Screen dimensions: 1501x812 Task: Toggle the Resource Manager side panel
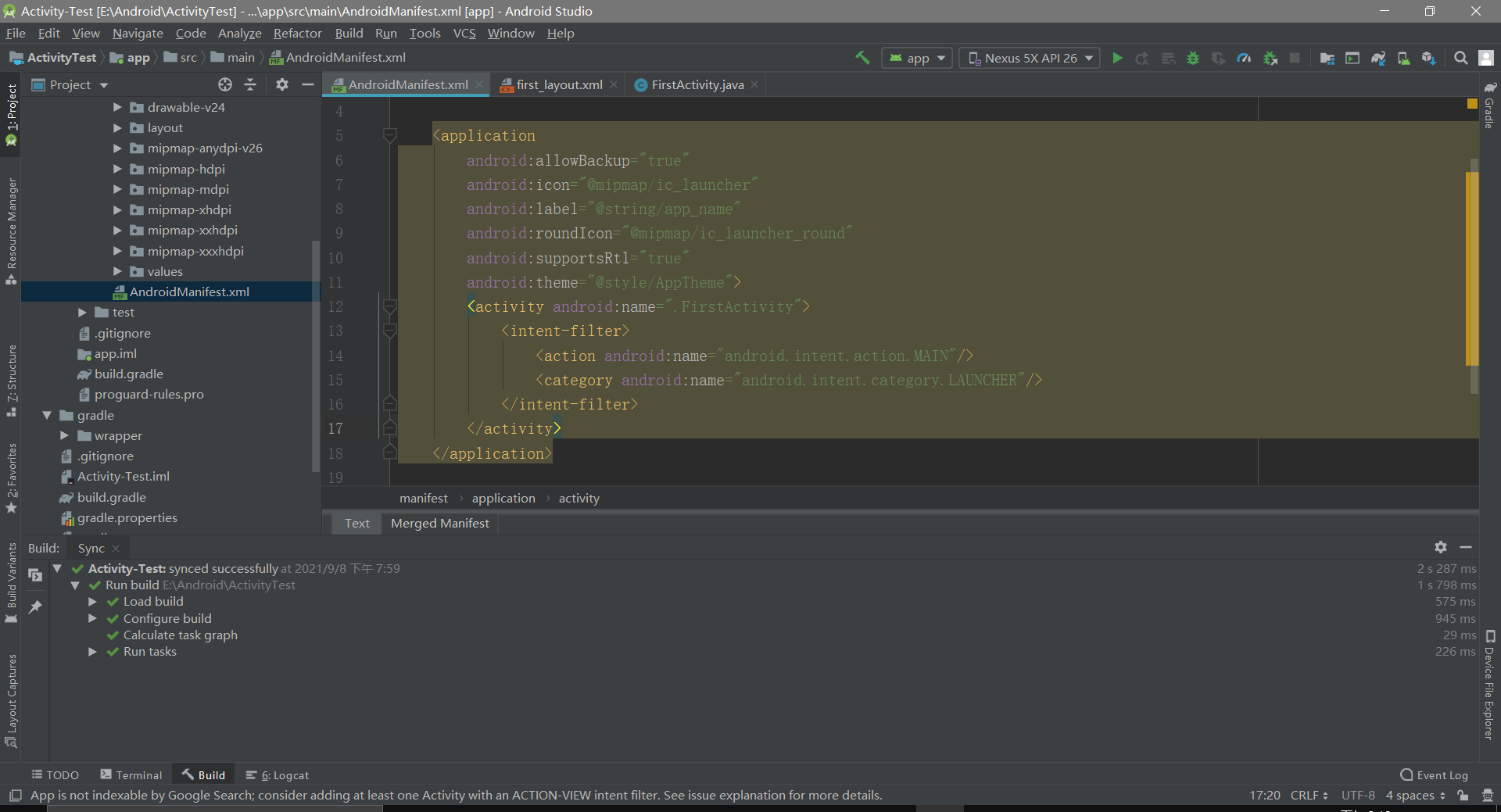click(x=11, y=231)
